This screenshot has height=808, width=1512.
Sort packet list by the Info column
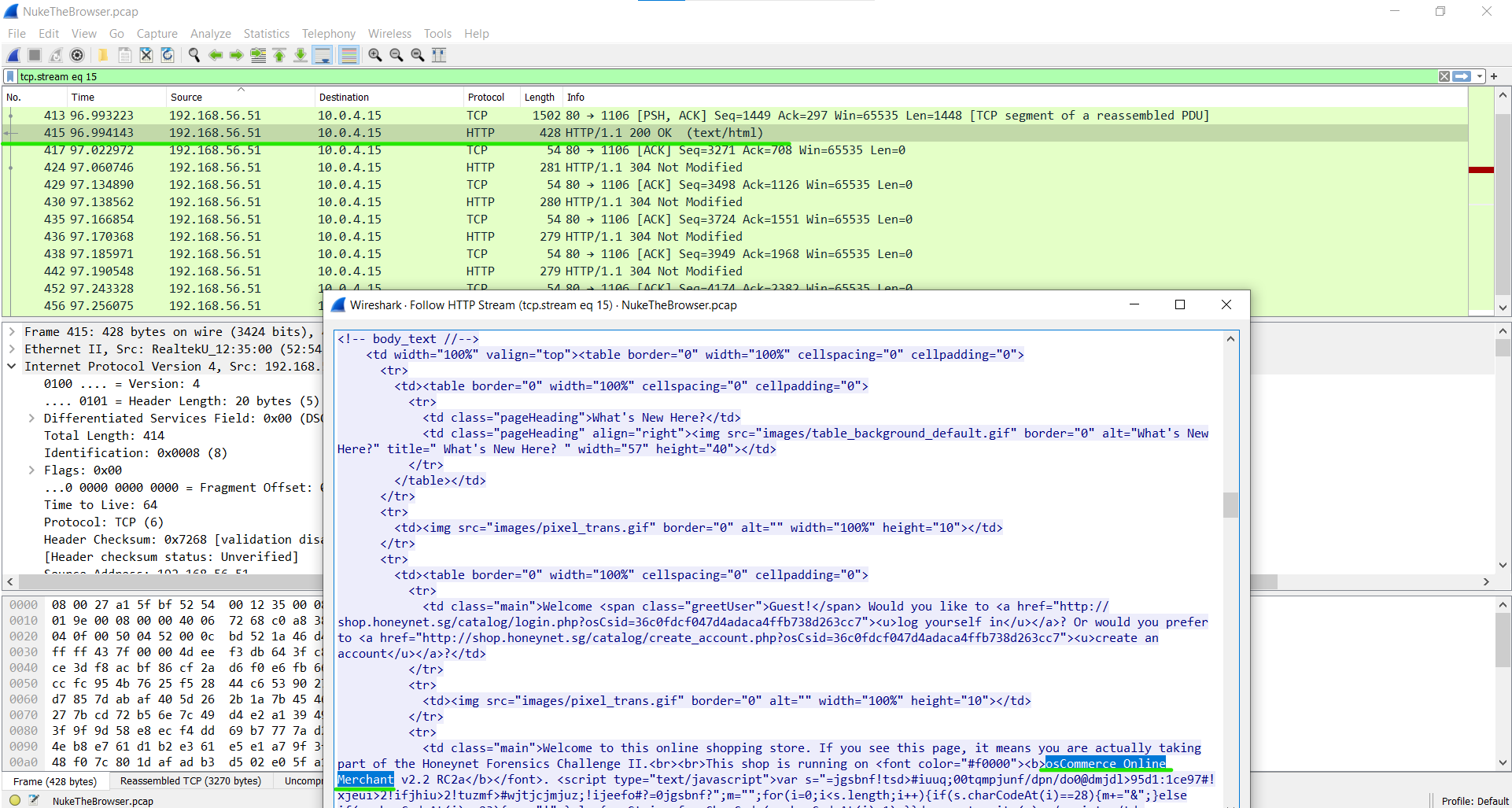point(1015,98)
